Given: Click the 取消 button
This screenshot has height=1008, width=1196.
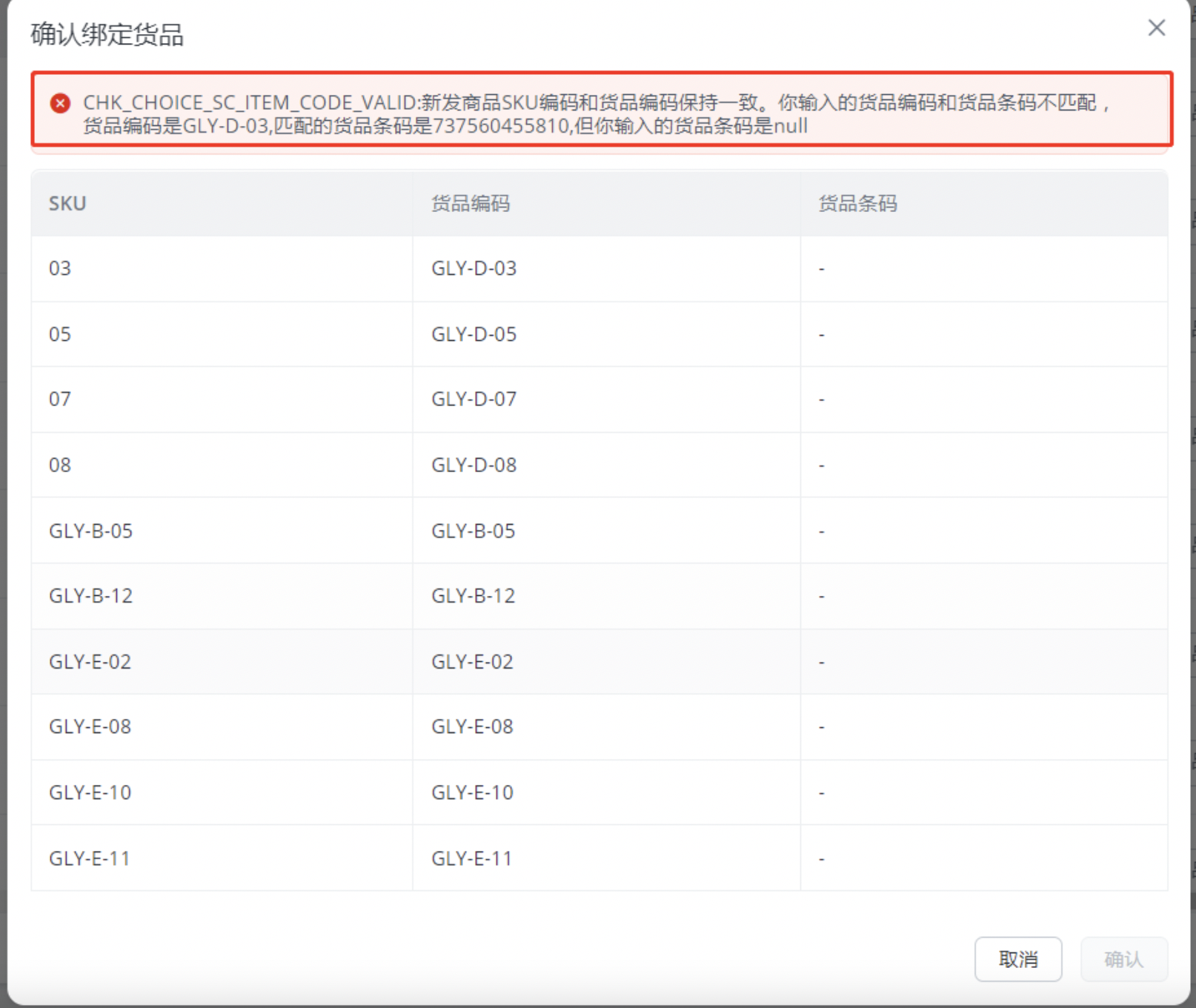Looking at the screenshot, I should [x=1017, y=959].
